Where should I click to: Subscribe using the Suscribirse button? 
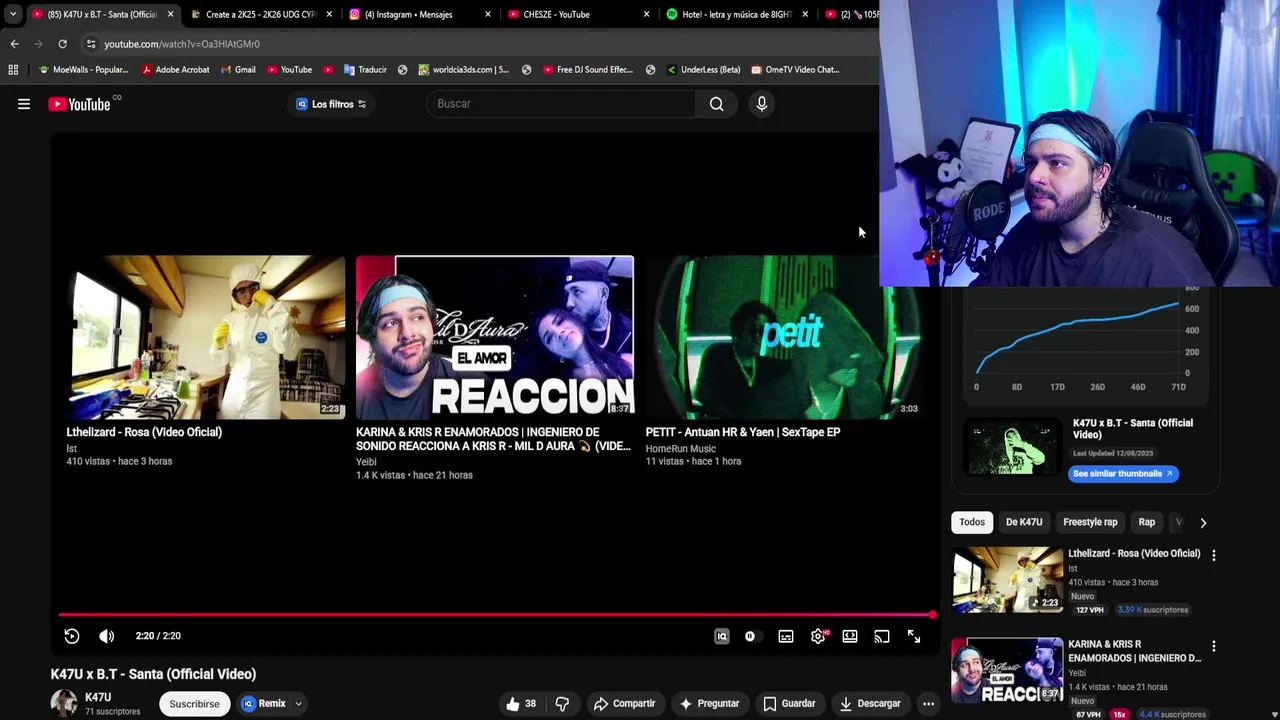coord(194,704)
